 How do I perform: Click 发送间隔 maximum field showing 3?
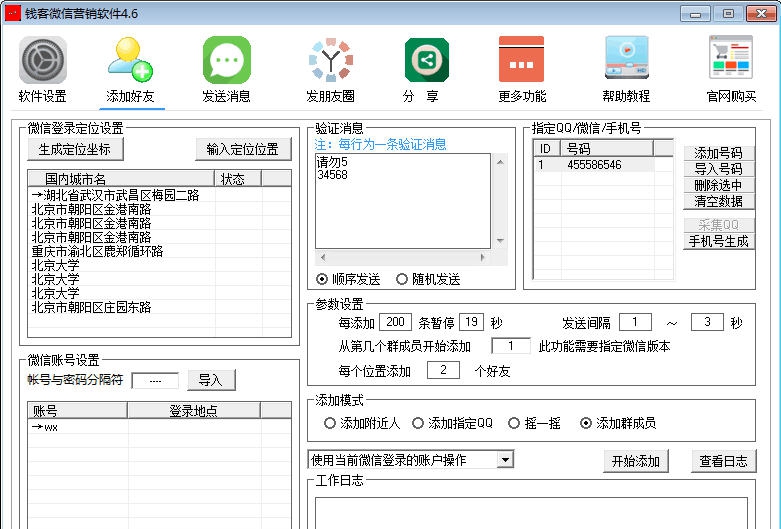[707, 322]
